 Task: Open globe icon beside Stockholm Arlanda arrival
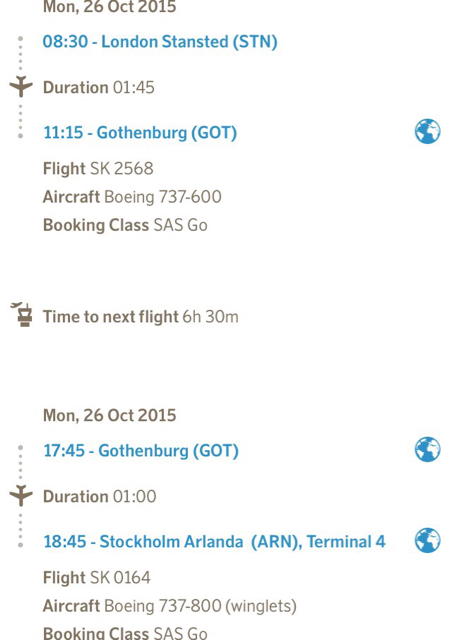pyautogui.click(x=427, y=540)
